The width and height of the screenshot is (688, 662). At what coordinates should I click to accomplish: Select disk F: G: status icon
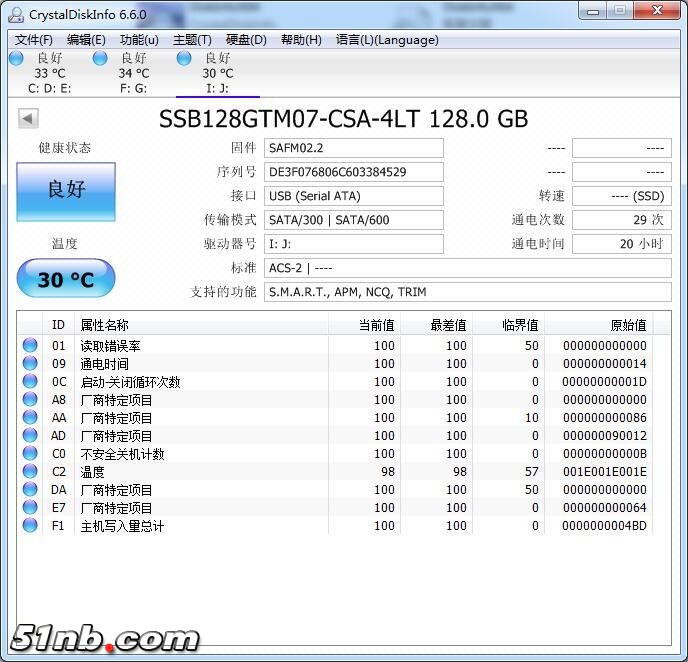click(x=100, y=58)
